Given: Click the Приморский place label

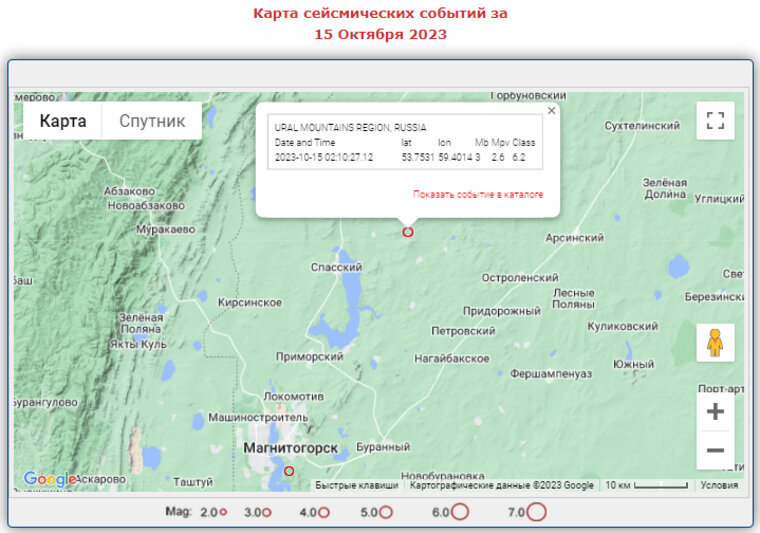Looking at the screenshot, I should [310, 357].
